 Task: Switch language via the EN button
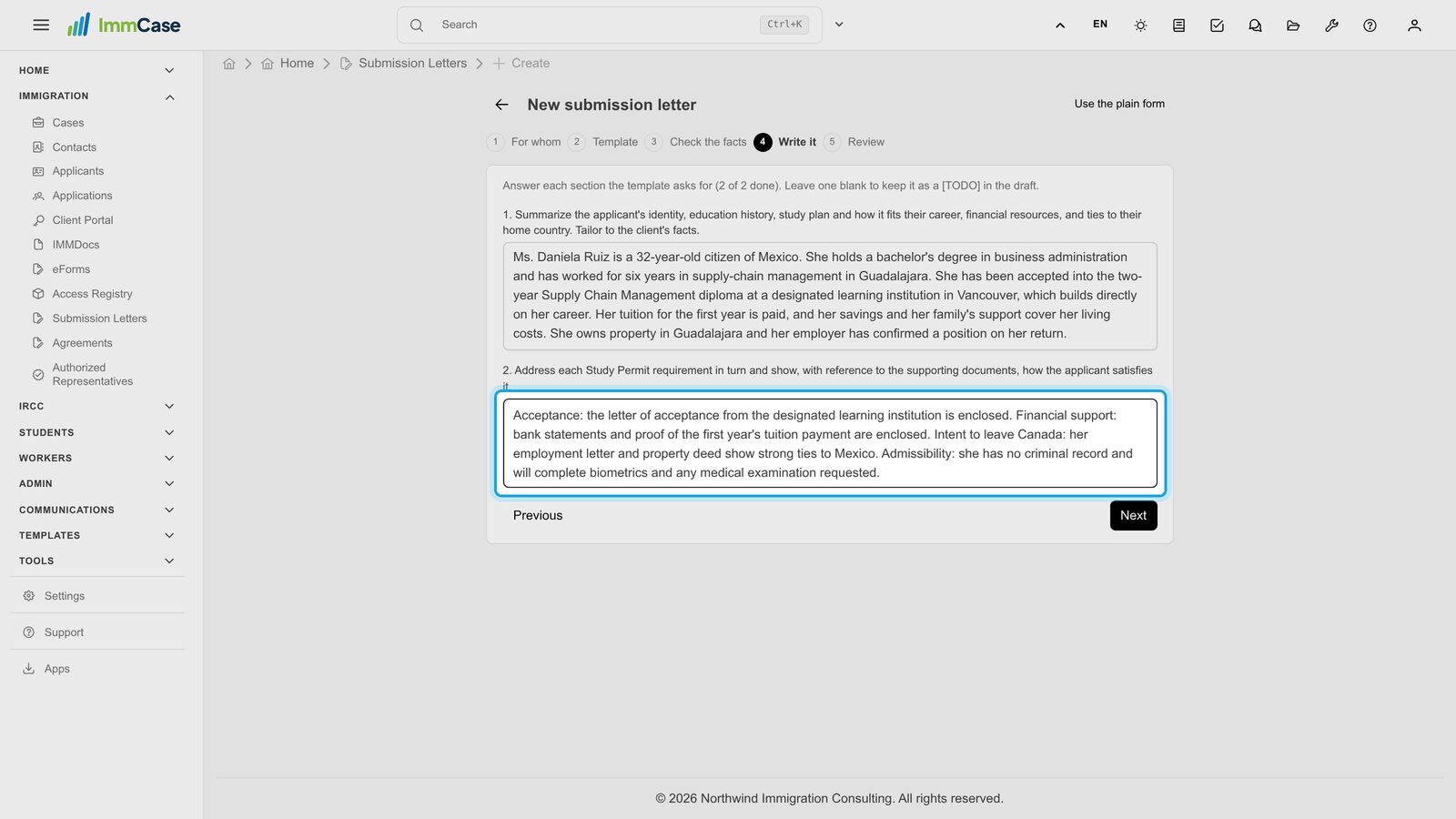pos(1100,25)
